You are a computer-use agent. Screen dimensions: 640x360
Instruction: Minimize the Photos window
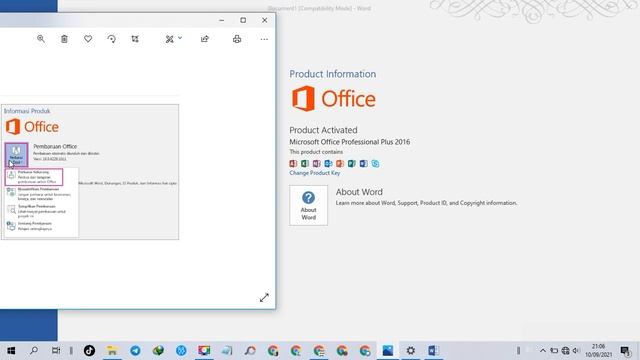pos(222,20)
